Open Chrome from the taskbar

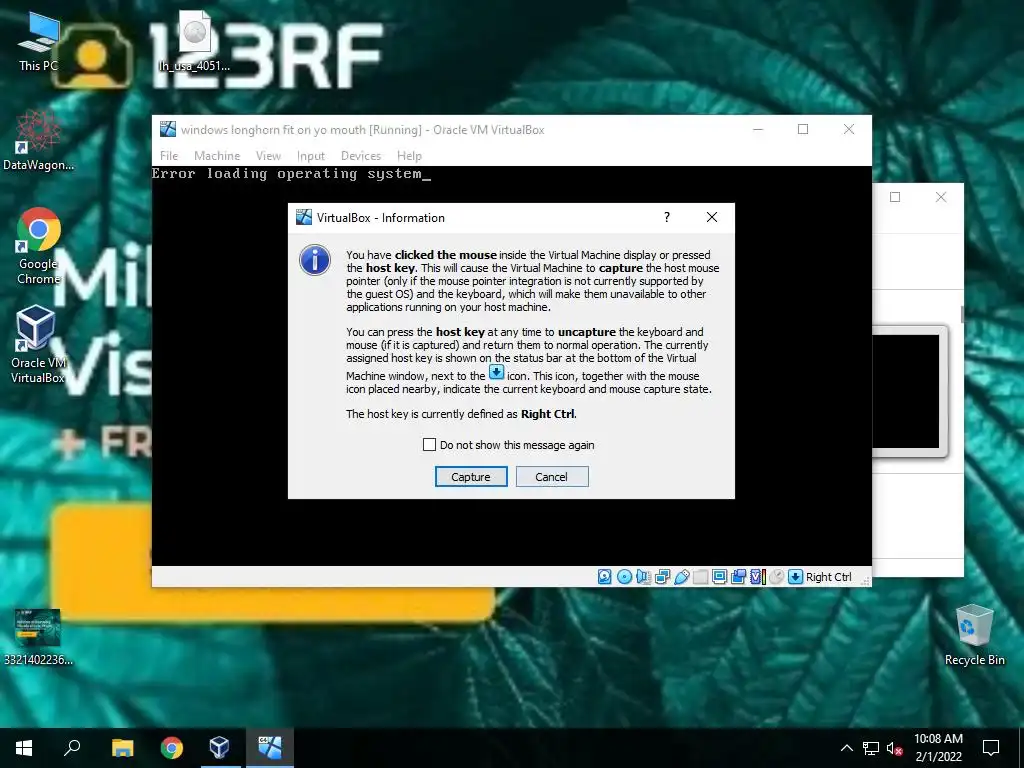172,748
